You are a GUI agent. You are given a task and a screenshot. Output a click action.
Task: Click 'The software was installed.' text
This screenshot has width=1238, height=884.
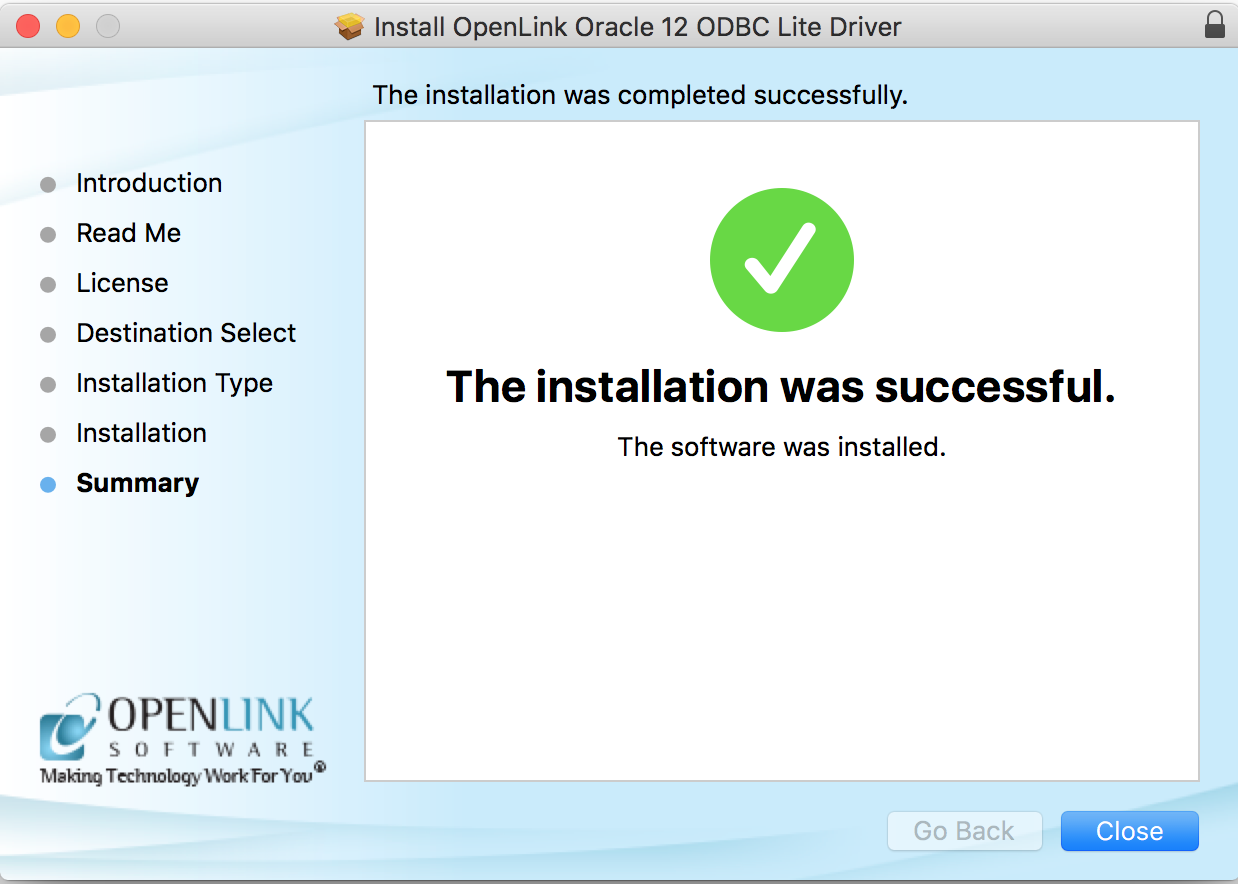[x=782, y=446]
